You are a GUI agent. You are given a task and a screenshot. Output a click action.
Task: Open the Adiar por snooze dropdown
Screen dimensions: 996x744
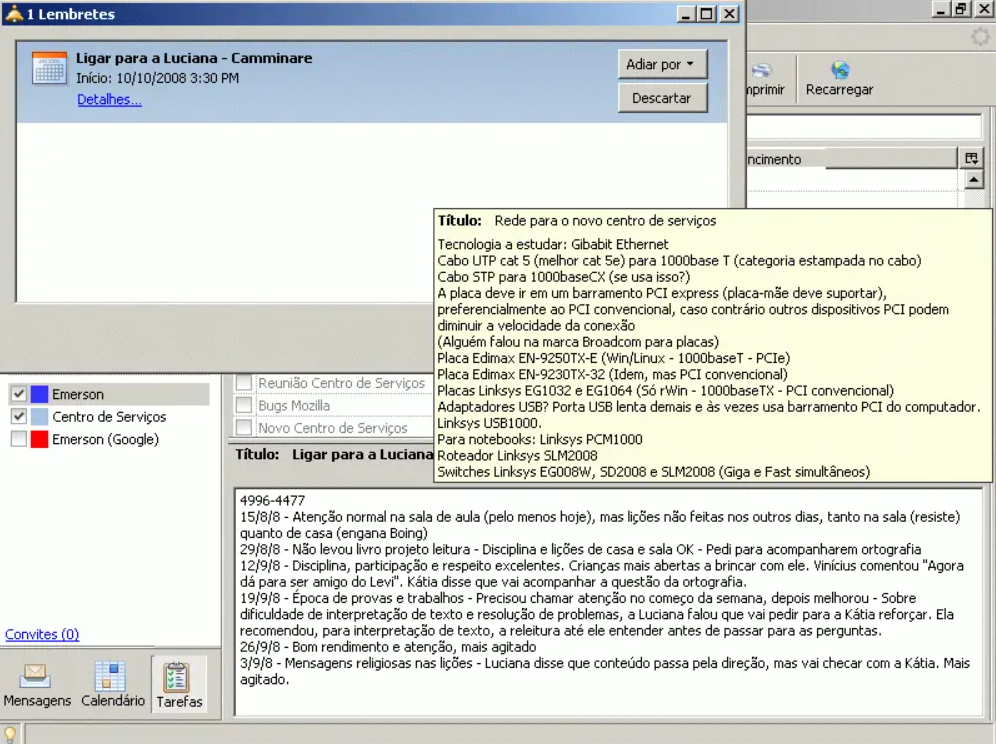(x=662, y=64)
